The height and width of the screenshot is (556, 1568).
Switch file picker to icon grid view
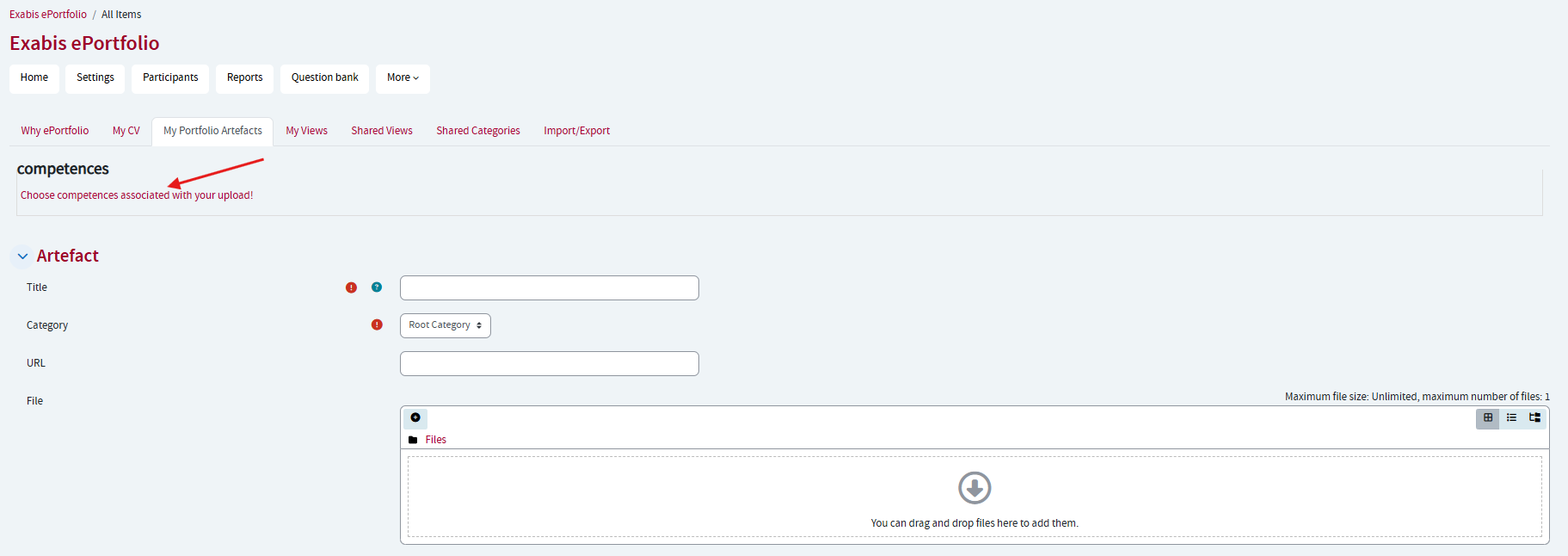pos(1488,417)
